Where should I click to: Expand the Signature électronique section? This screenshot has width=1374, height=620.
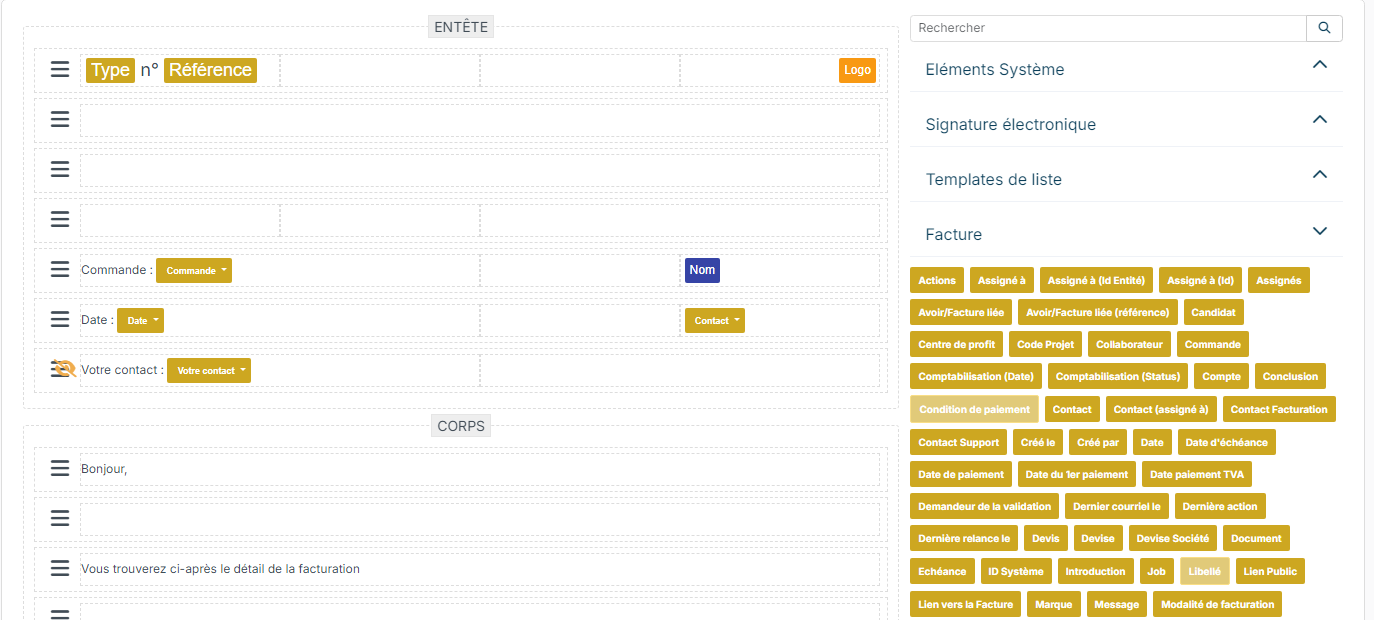pyautogui.click(x=1126, y=124)
